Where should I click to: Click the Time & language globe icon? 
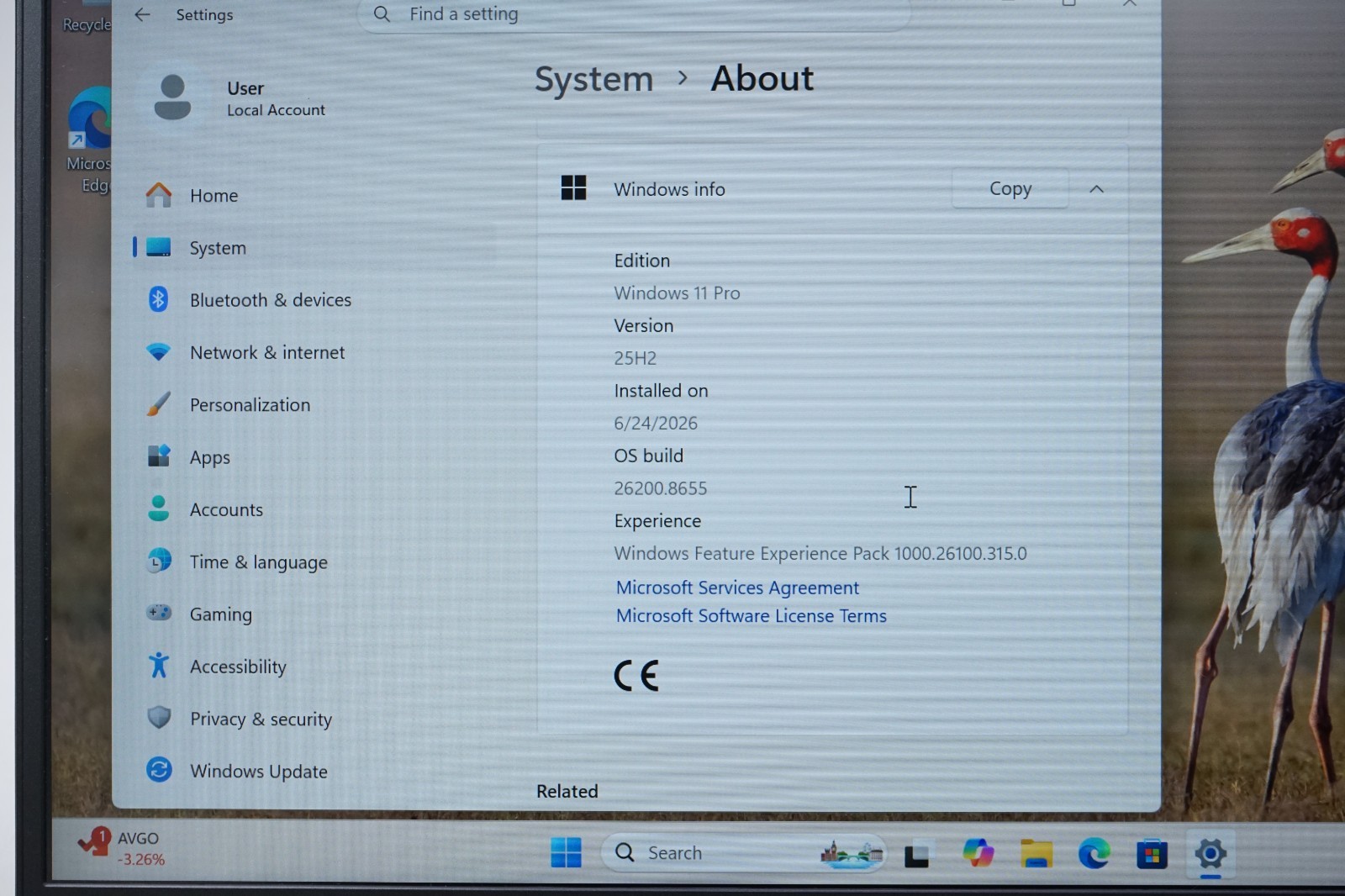tap(158, 561)
